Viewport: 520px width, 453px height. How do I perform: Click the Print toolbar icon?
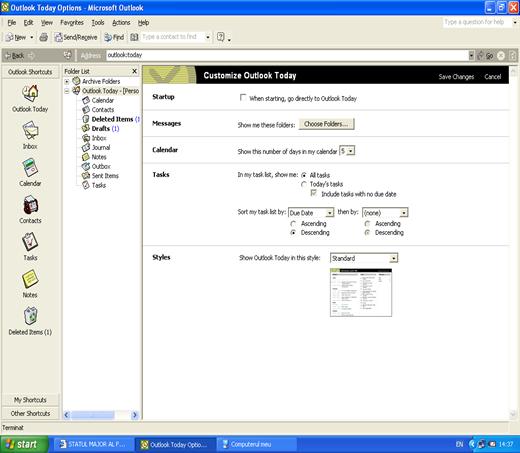44,37
